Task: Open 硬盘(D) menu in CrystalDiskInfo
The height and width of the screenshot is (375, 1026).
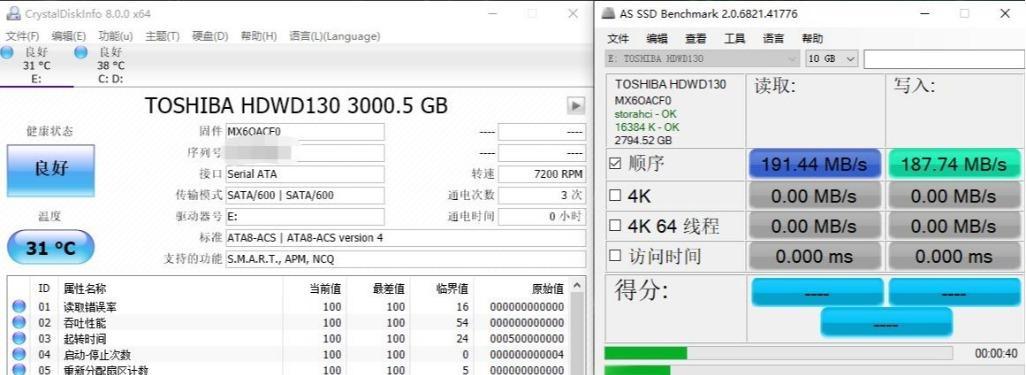Action: coord(210,36)
